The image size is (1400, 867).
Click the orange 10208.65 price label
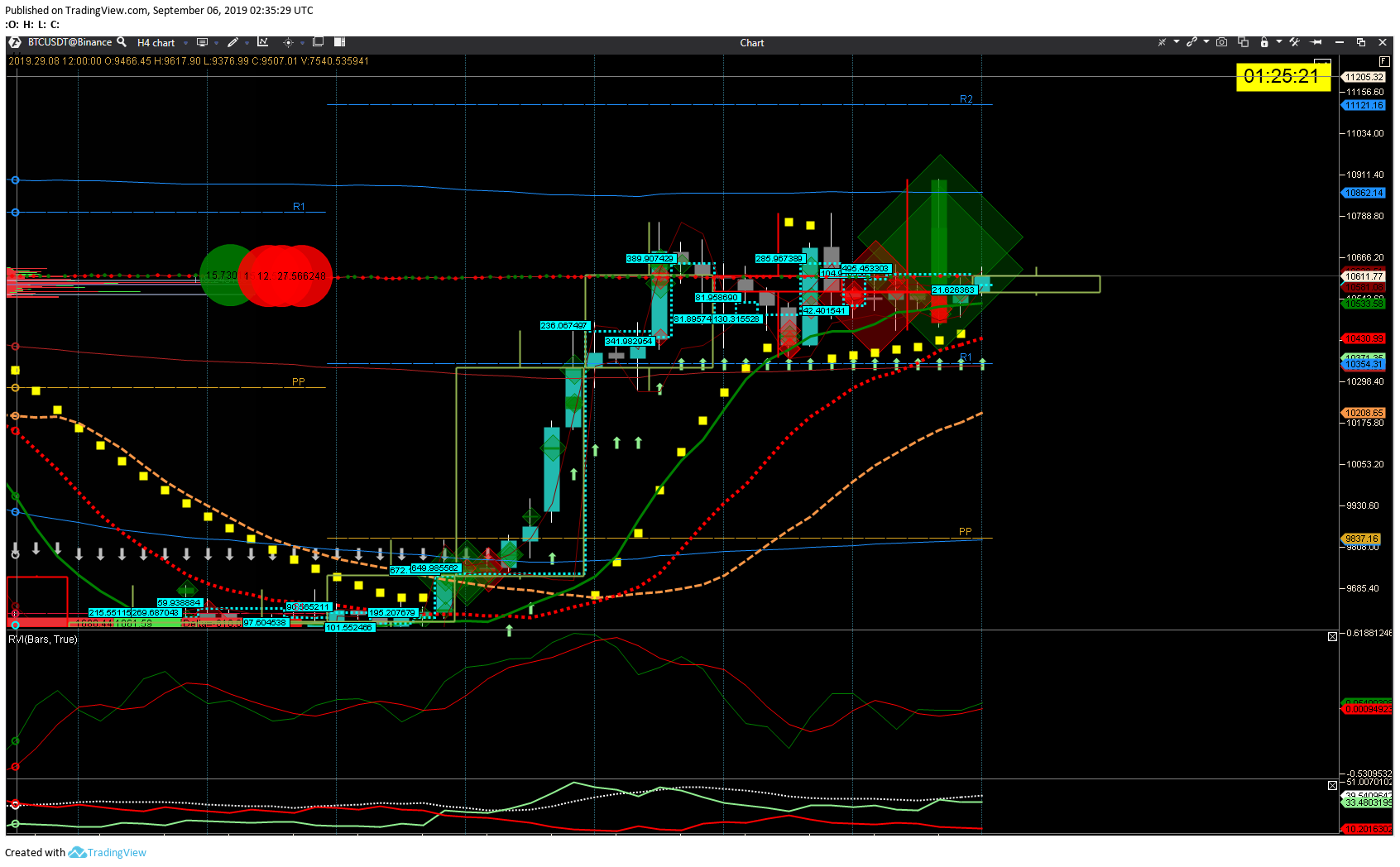pos(1363,413)
